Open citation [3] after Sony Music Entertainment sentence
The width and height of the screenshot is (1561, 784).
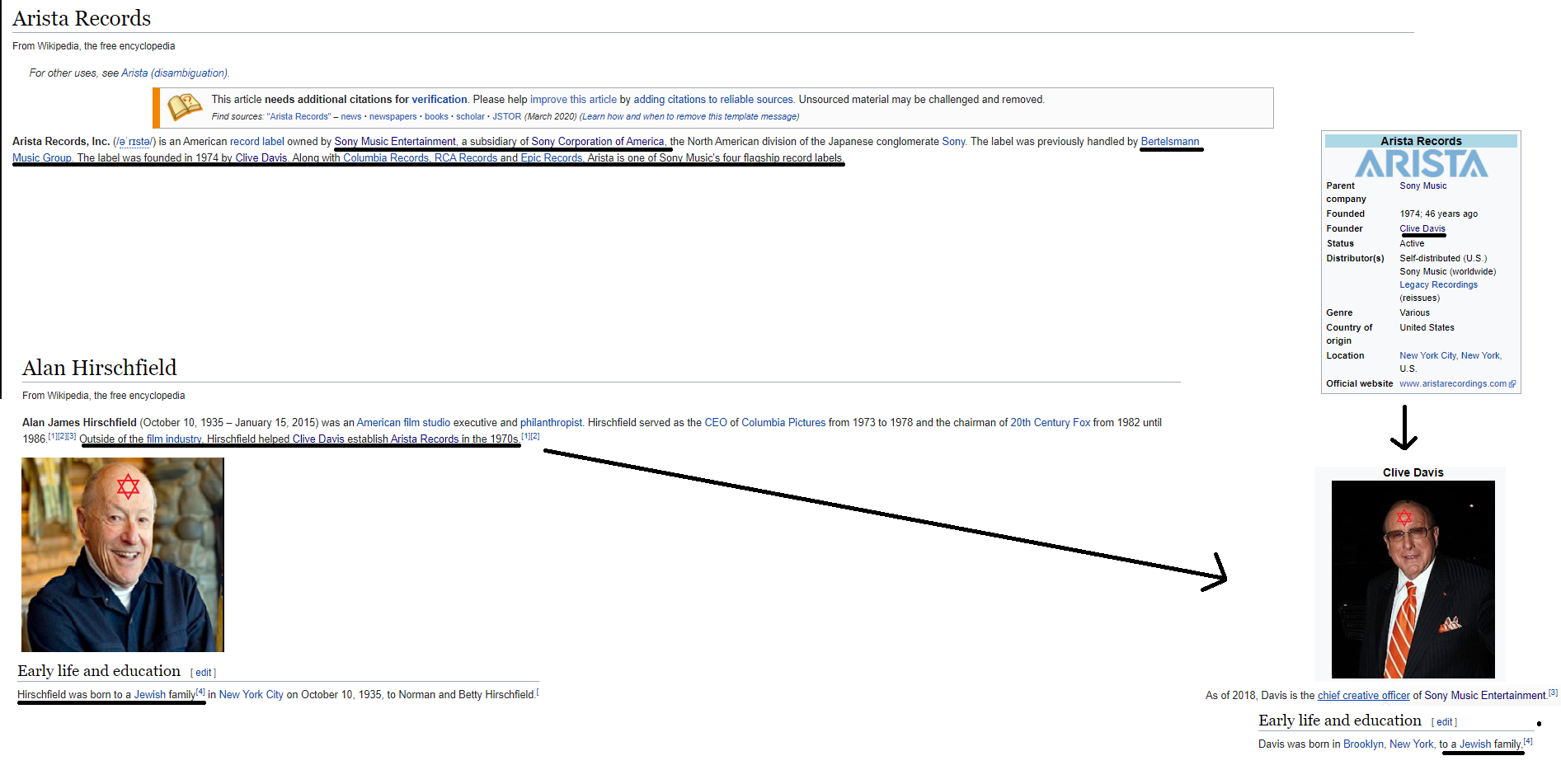[x=1553, y=692]
